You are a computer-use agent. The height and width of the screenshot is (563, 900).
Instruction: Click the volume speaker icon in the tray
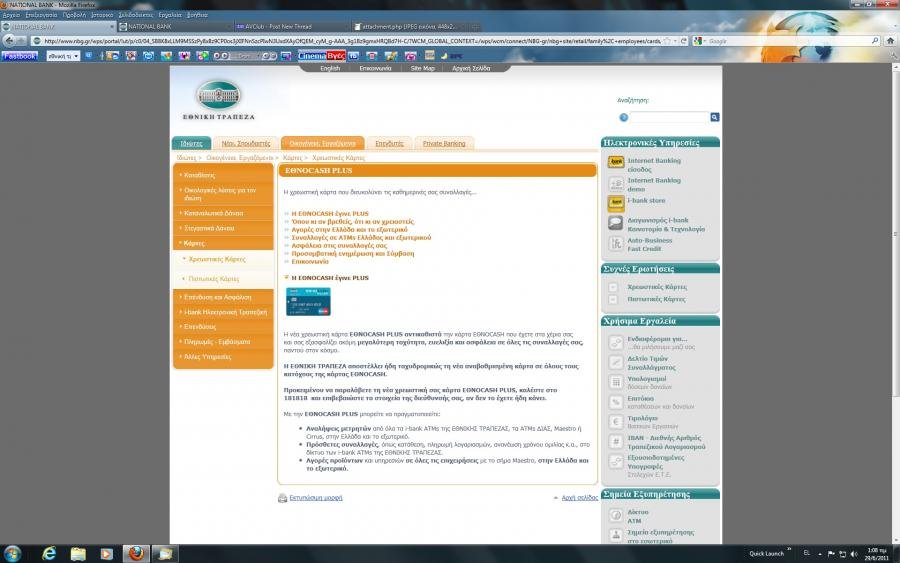(x=854, y=554)
